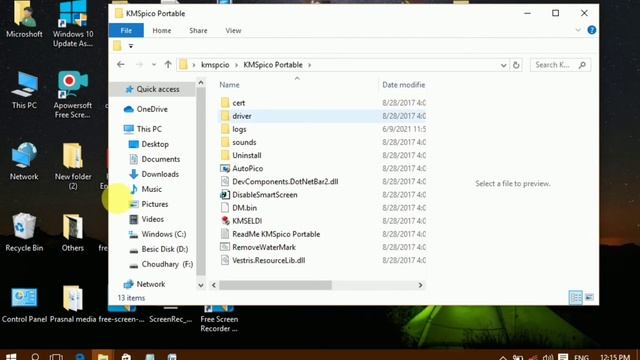Open Others folder on desktop
Image resolution: width=640 pixels, height=360 pixels.
(x=73, y=231)
